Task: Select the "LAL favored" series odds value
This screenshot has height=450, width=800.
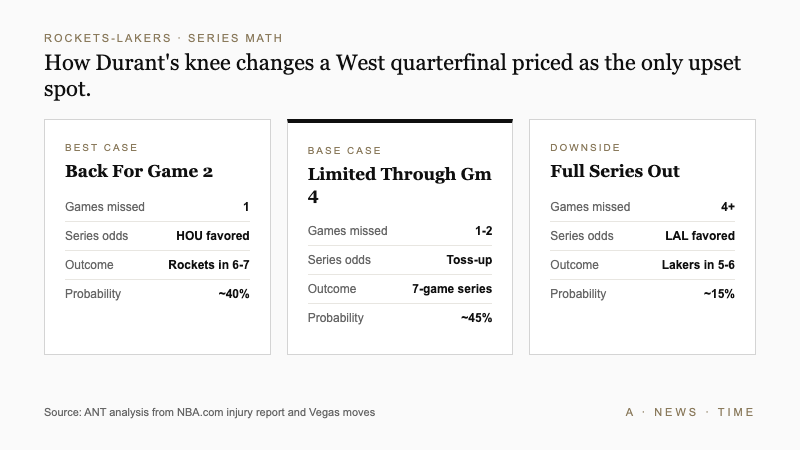Action: coord(700,236)
